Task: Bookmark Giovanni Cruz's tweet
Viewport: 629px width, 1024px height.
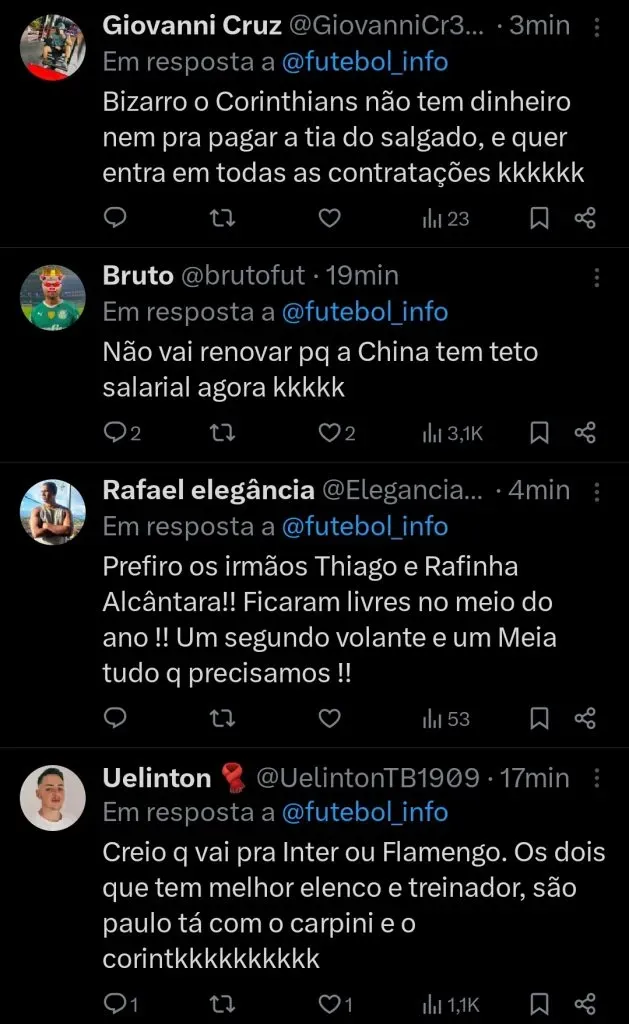Action: (x=539, y=218)
